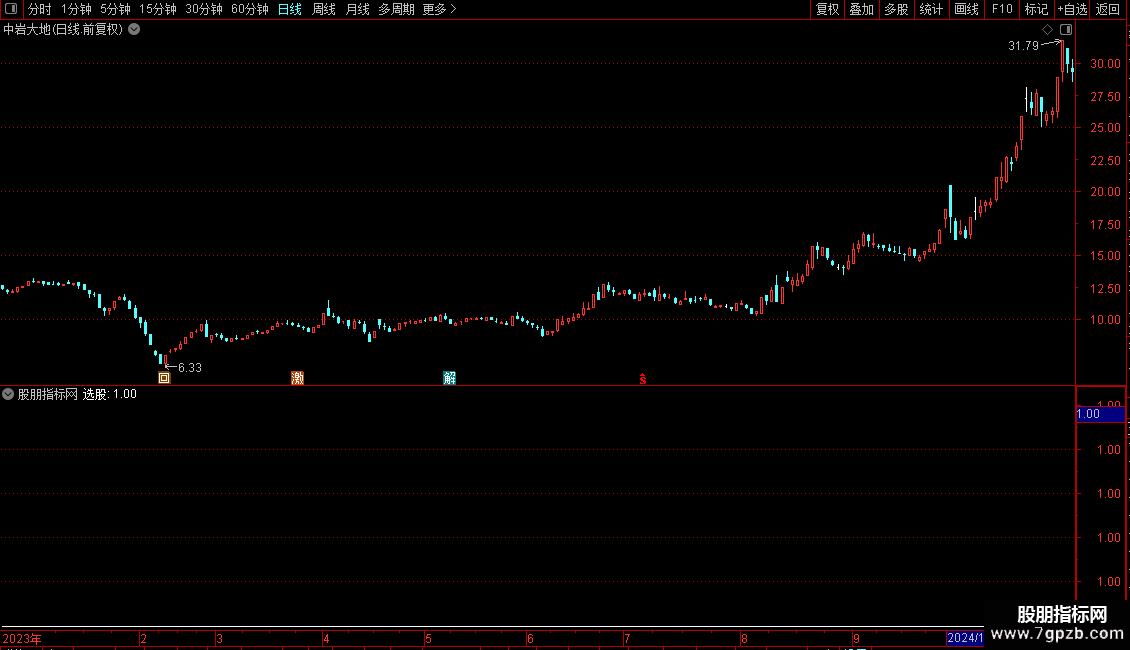Screen dimensions: 1130x650
Task: Open the 统计 statistics button
Action: pyautogui.click(x=930, y=9)
